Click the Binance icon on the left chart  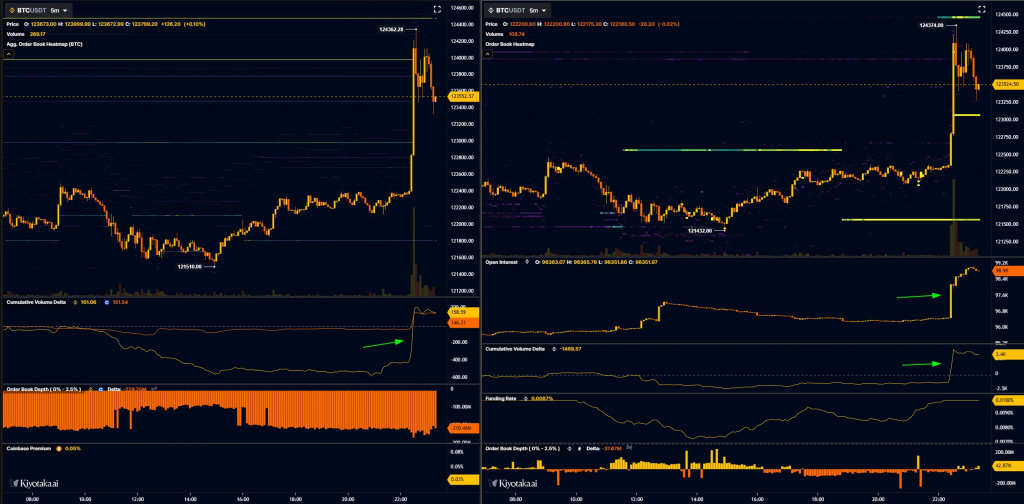click(11, 9)
